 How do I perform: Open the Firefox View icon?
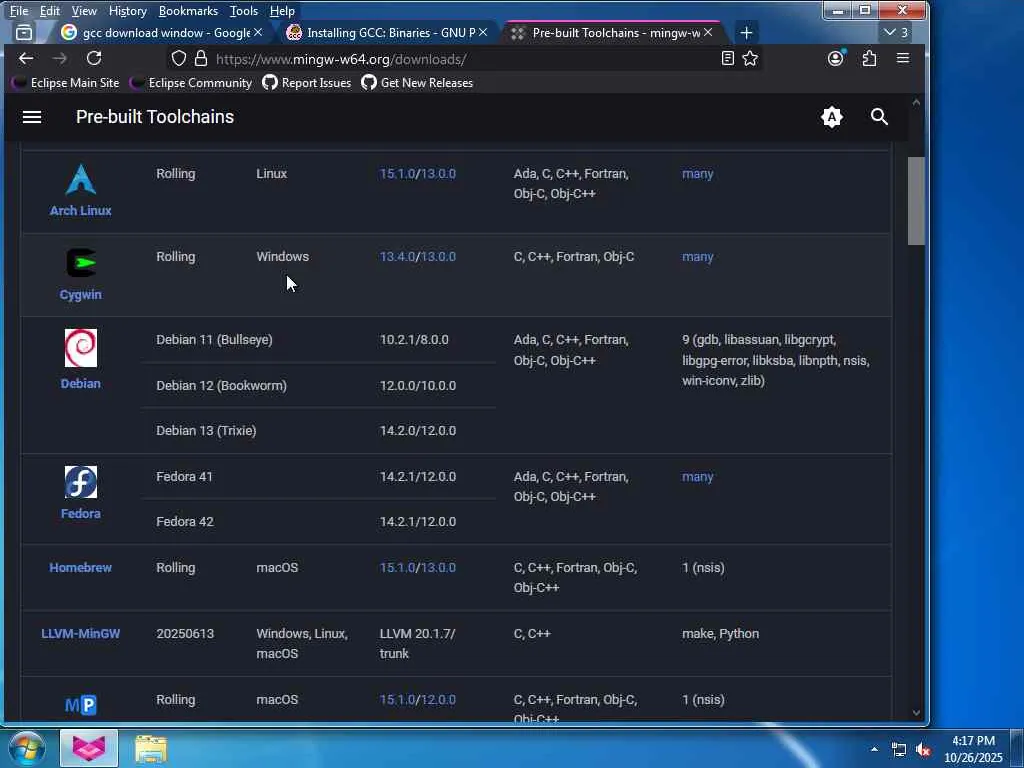[24, 33]
